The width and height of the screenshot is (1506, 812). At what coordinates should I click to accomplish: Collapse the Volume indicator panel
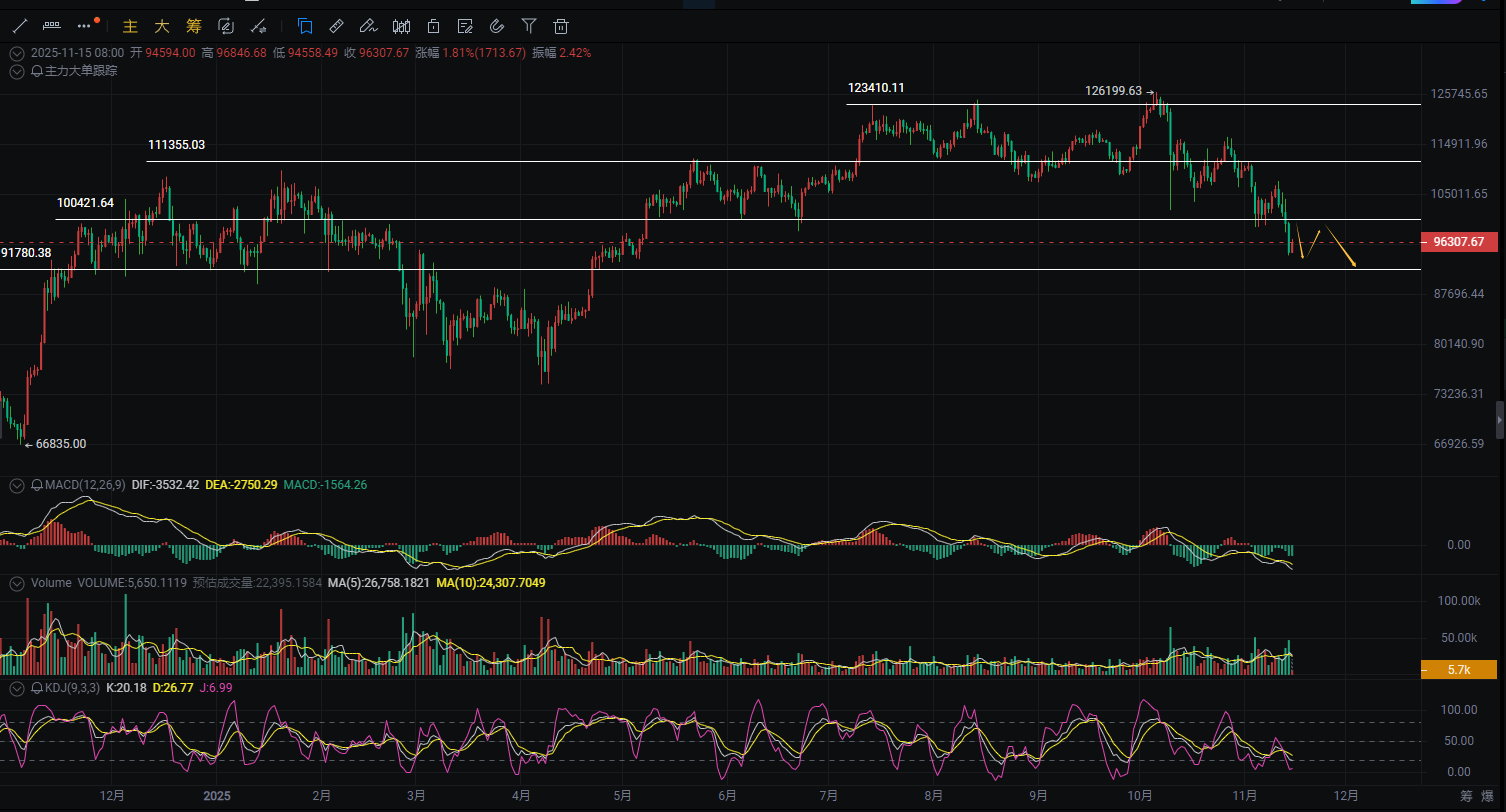tap(16, 582)
